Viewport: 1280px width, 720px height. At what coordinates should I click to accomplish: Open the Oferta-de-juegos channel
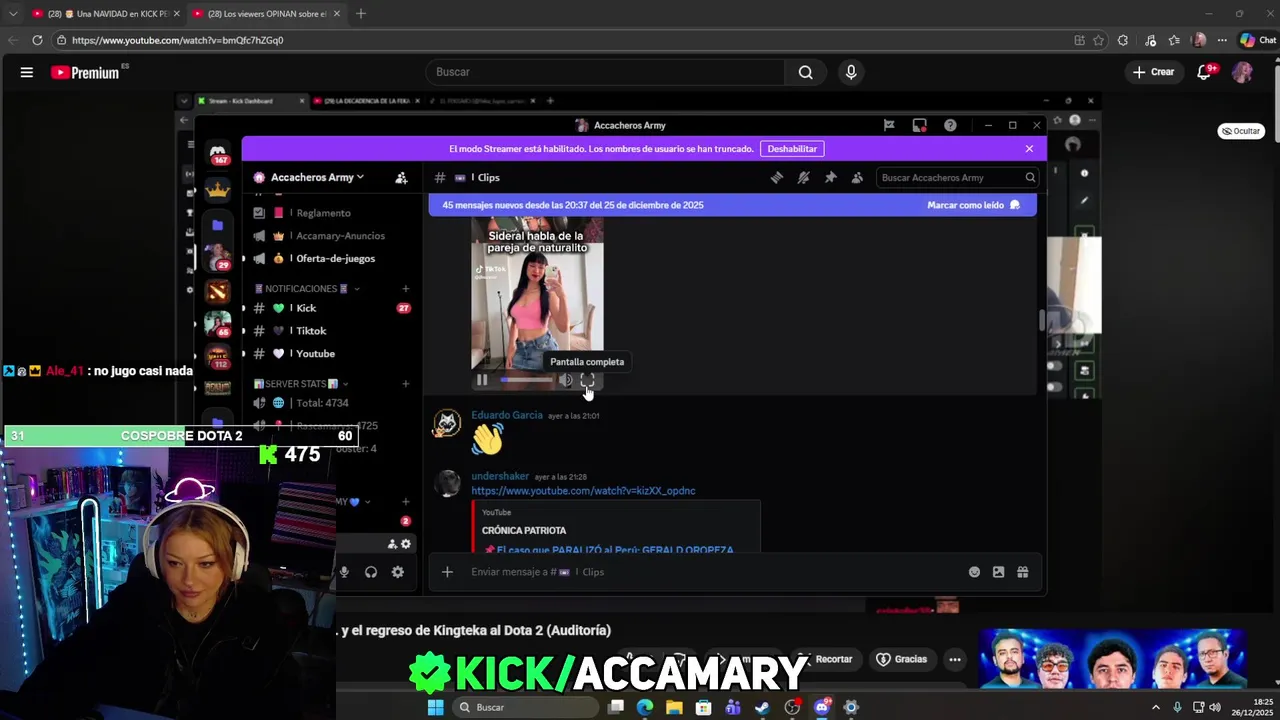click(x=330, y=258)
